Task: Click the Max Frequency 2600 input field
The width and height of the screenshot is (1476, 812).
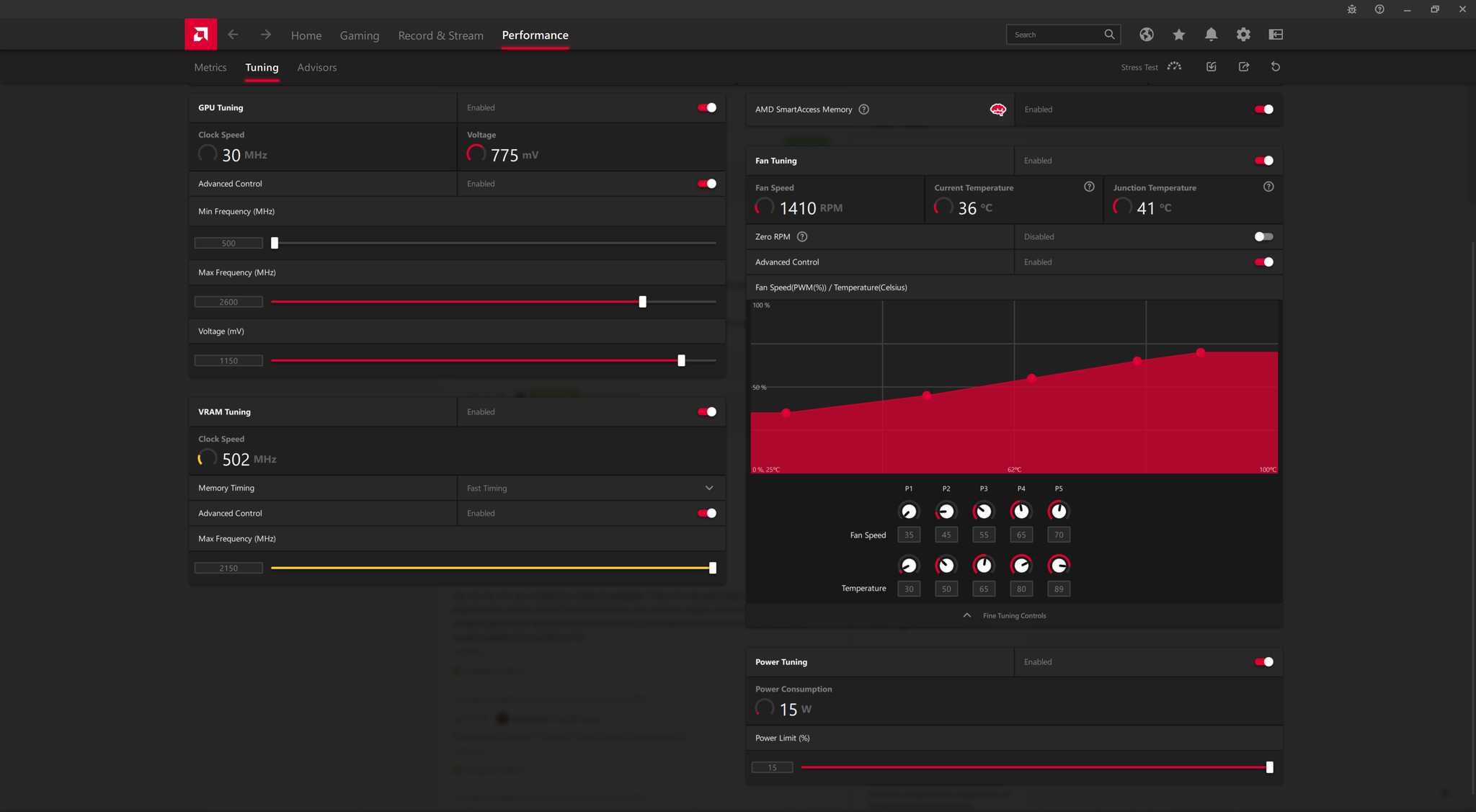Action: [x=228, y=302]
